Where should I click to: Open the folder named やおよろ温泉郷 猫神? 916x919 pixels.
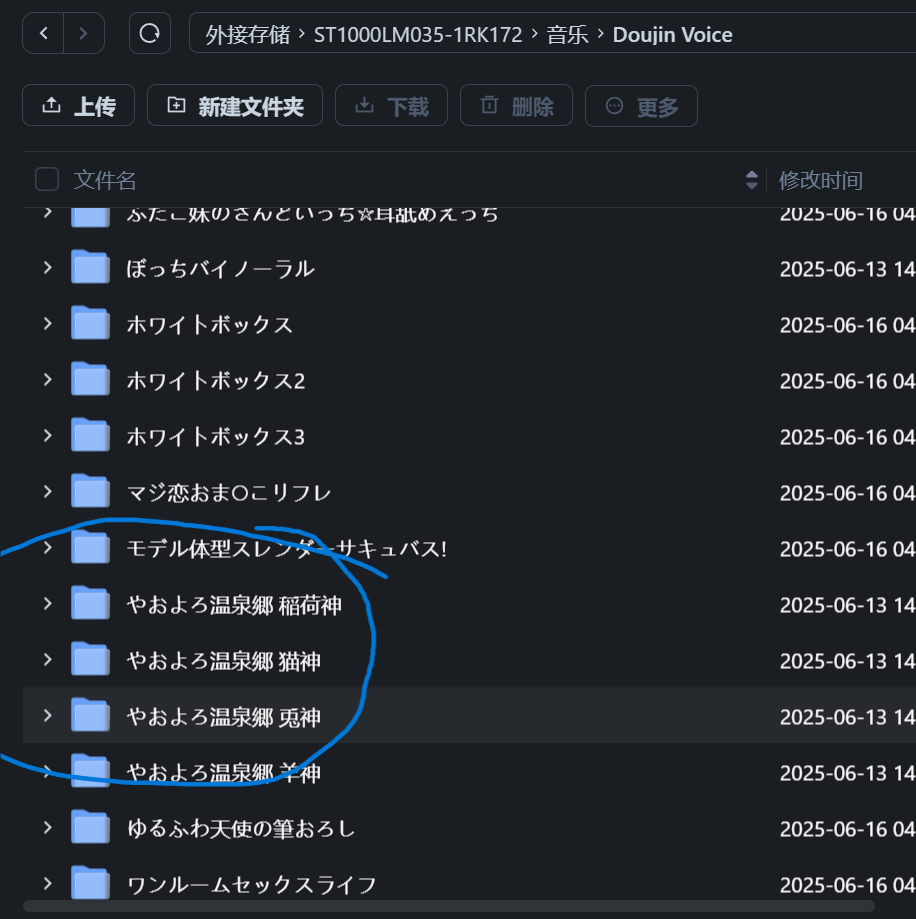tap(223, 661)
